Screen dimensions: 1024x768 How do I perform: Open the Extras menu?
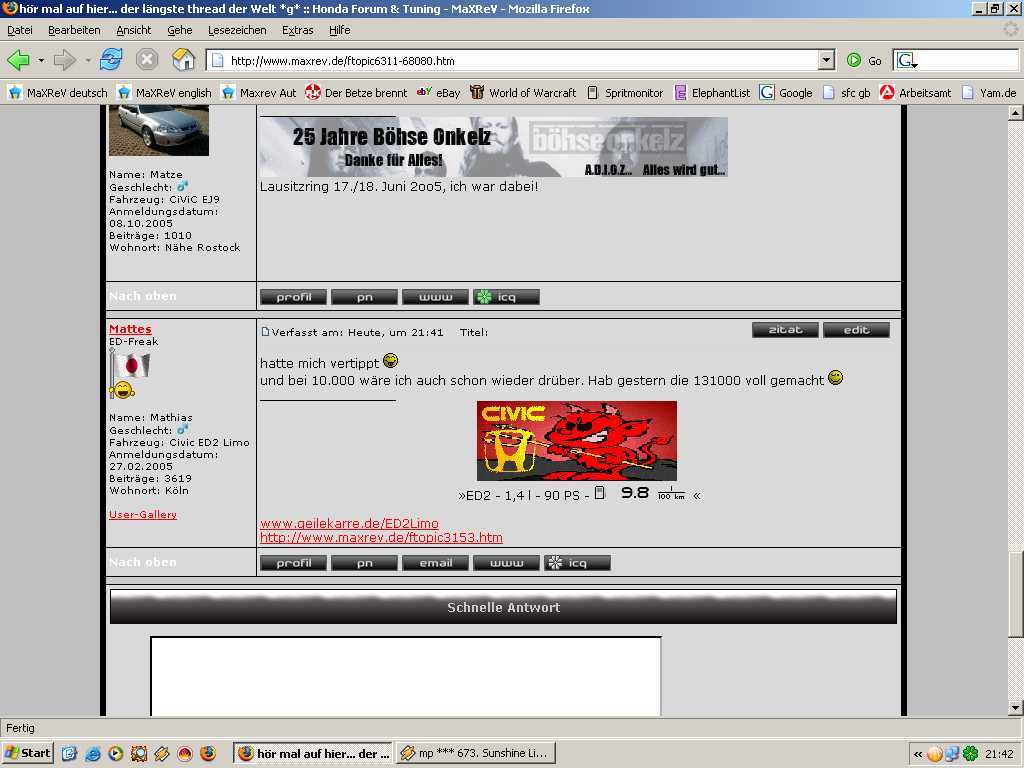[298, 30]
